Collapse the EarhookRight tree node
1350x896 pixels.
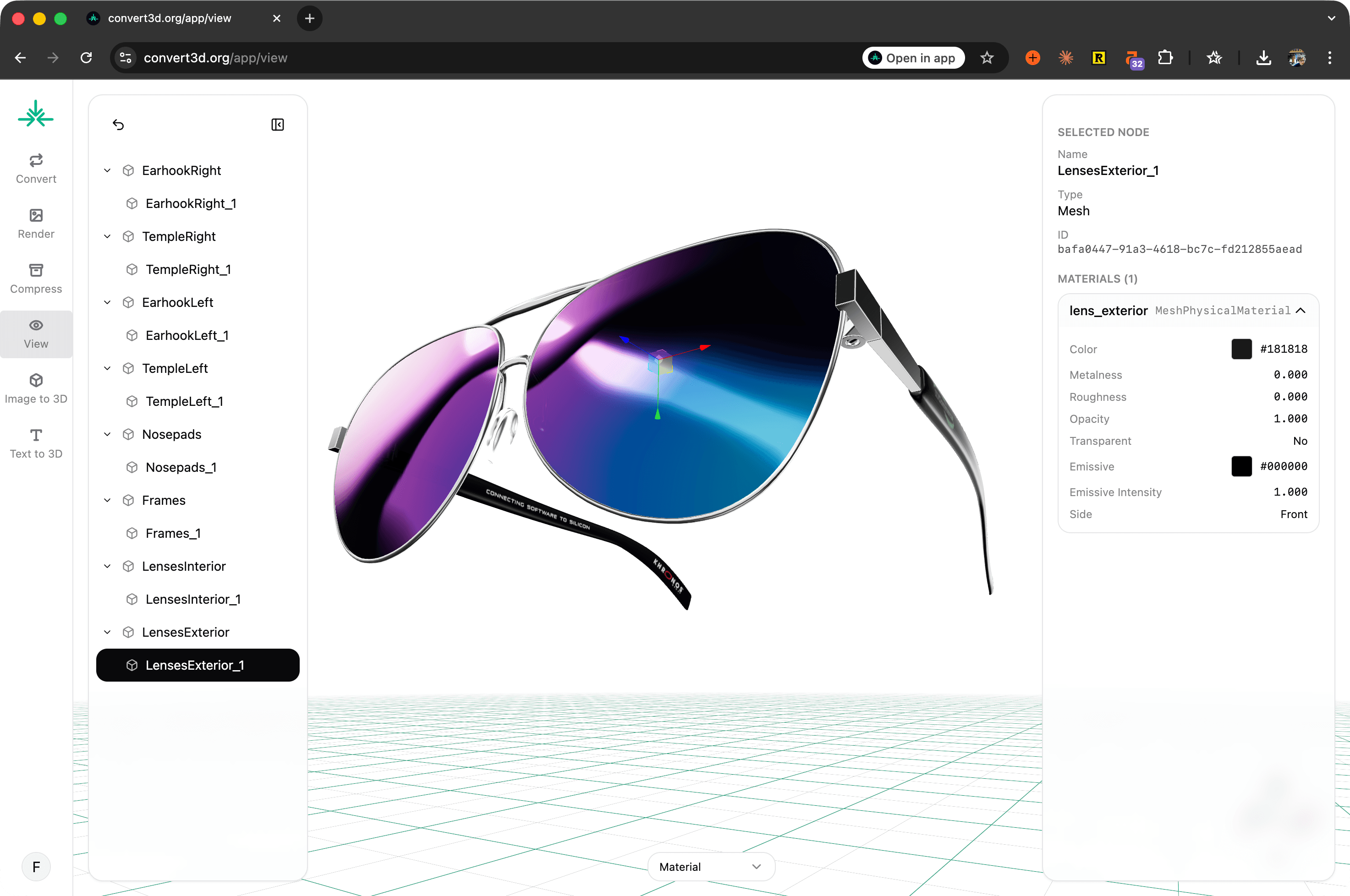[x=107, y=170]
